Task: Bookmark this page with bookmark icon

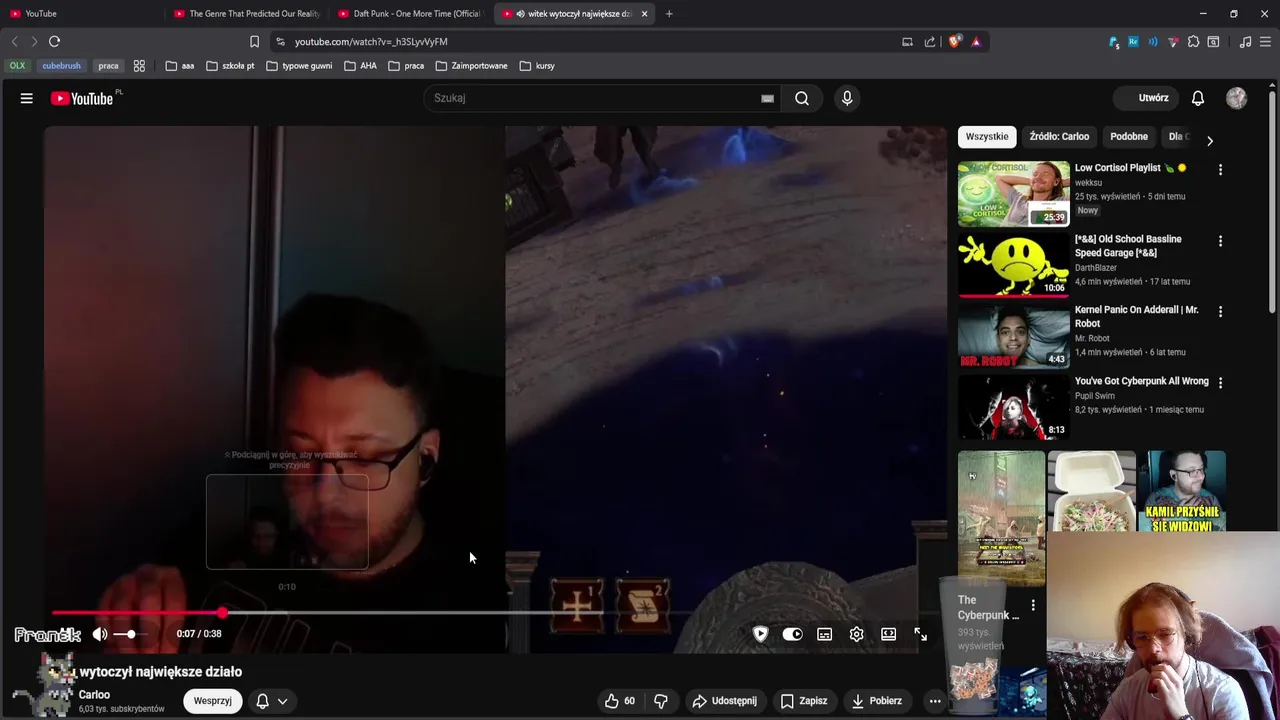Action: [x=254, y=41]
